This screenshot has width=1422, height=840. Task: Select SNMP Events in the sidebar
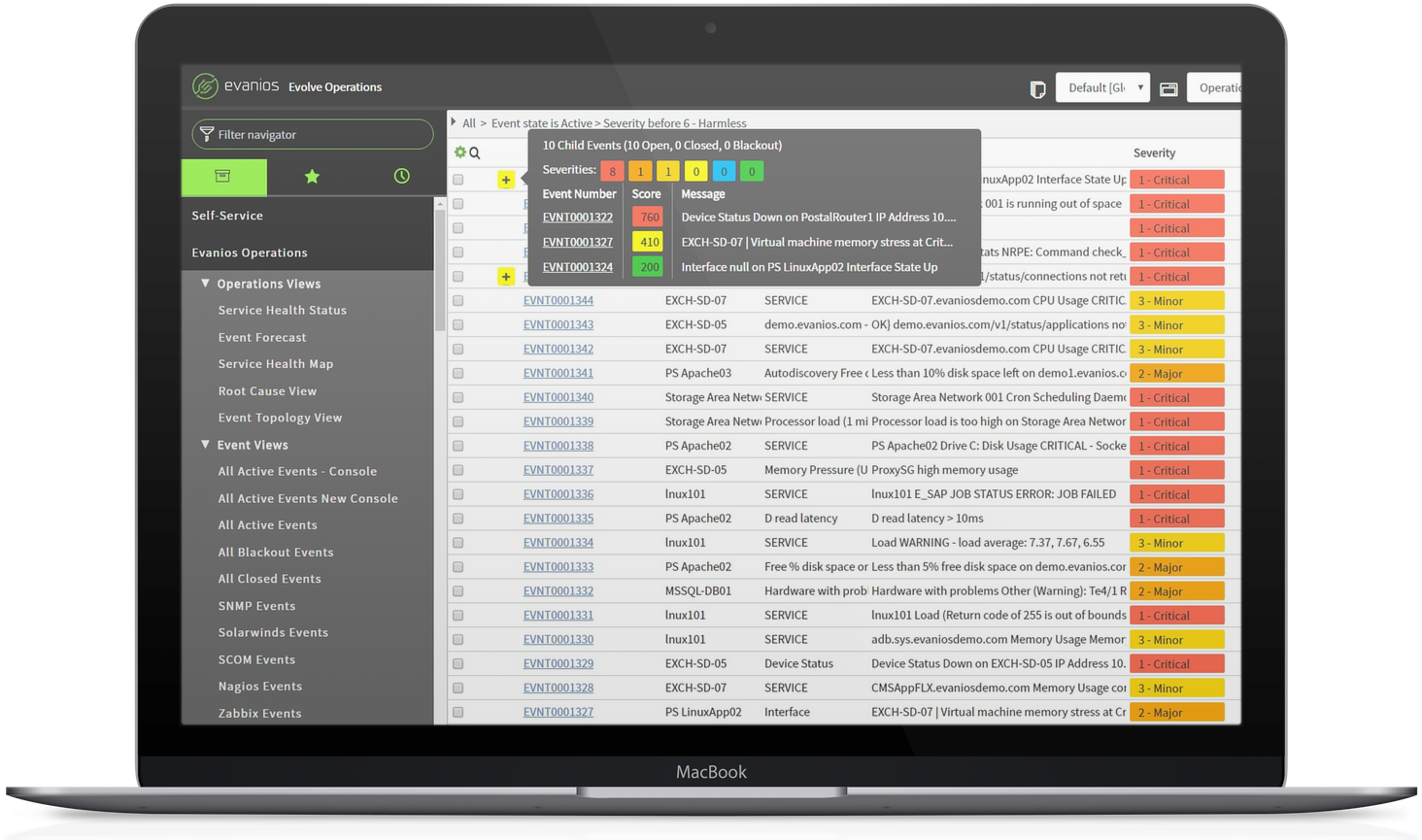click(256, 605)
